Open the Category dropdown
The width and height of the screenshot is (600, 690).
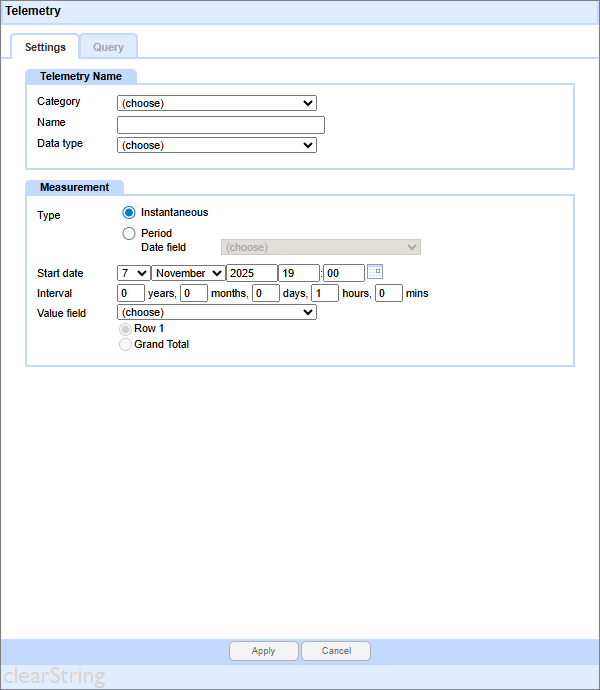pyautogui.click(x=216, y=103)
